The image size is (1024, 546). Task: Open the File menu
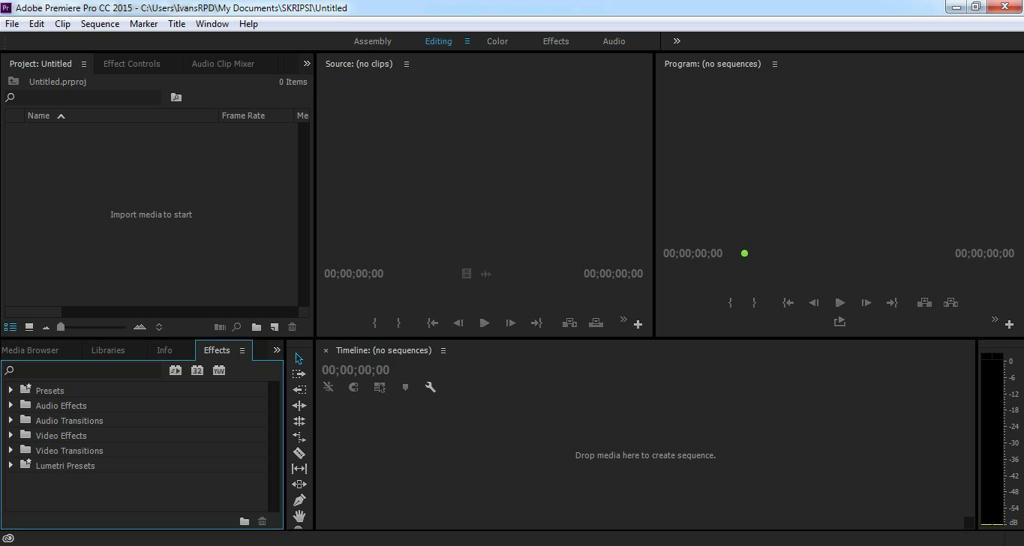click(12, 24)
